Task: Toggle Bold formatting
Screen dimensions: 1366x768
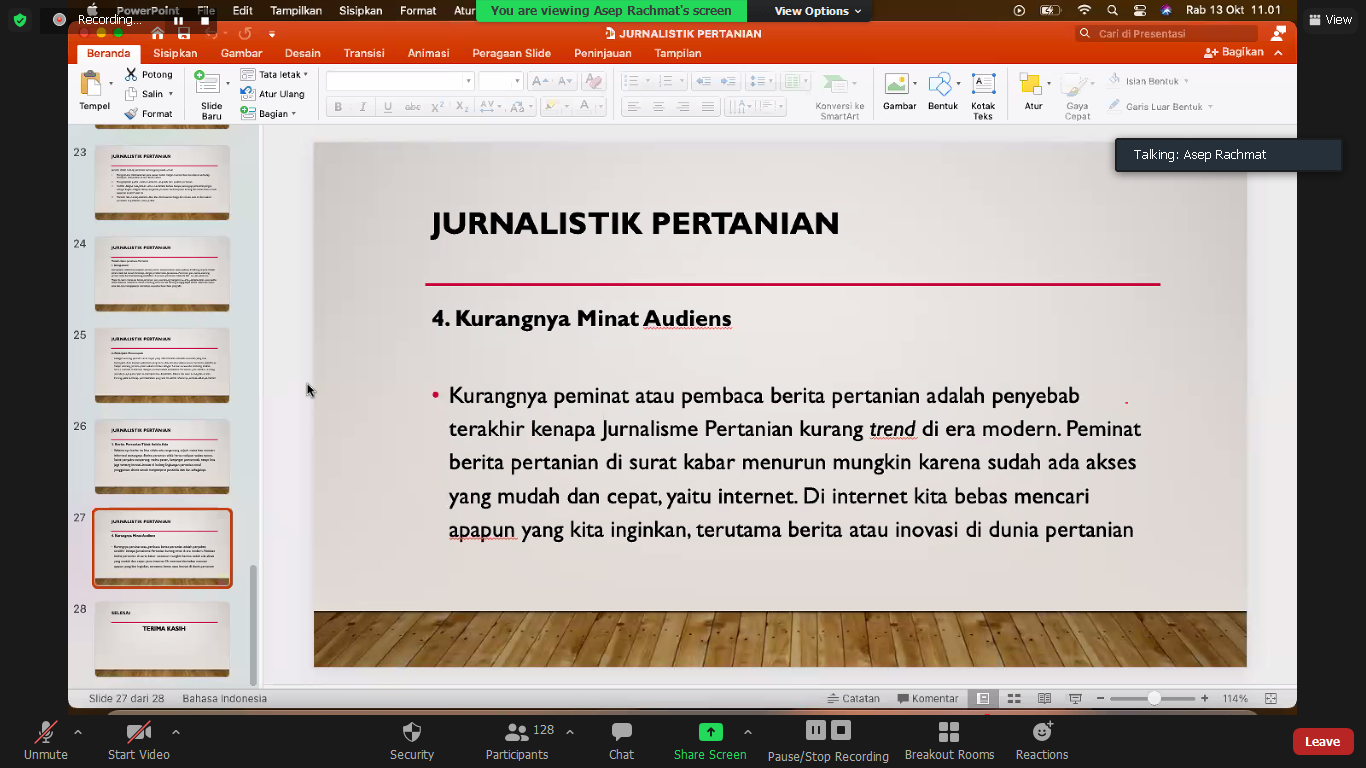Action: pos(338,107)
